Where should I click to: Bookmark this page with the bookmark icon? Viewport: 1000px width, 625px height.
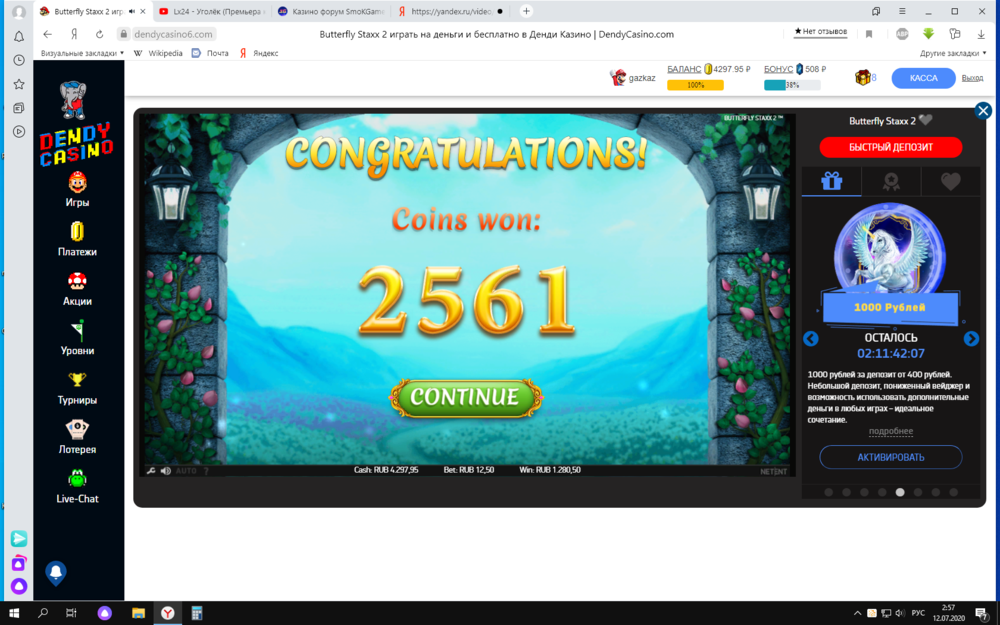pyautogui.click(x=869, y=34)
